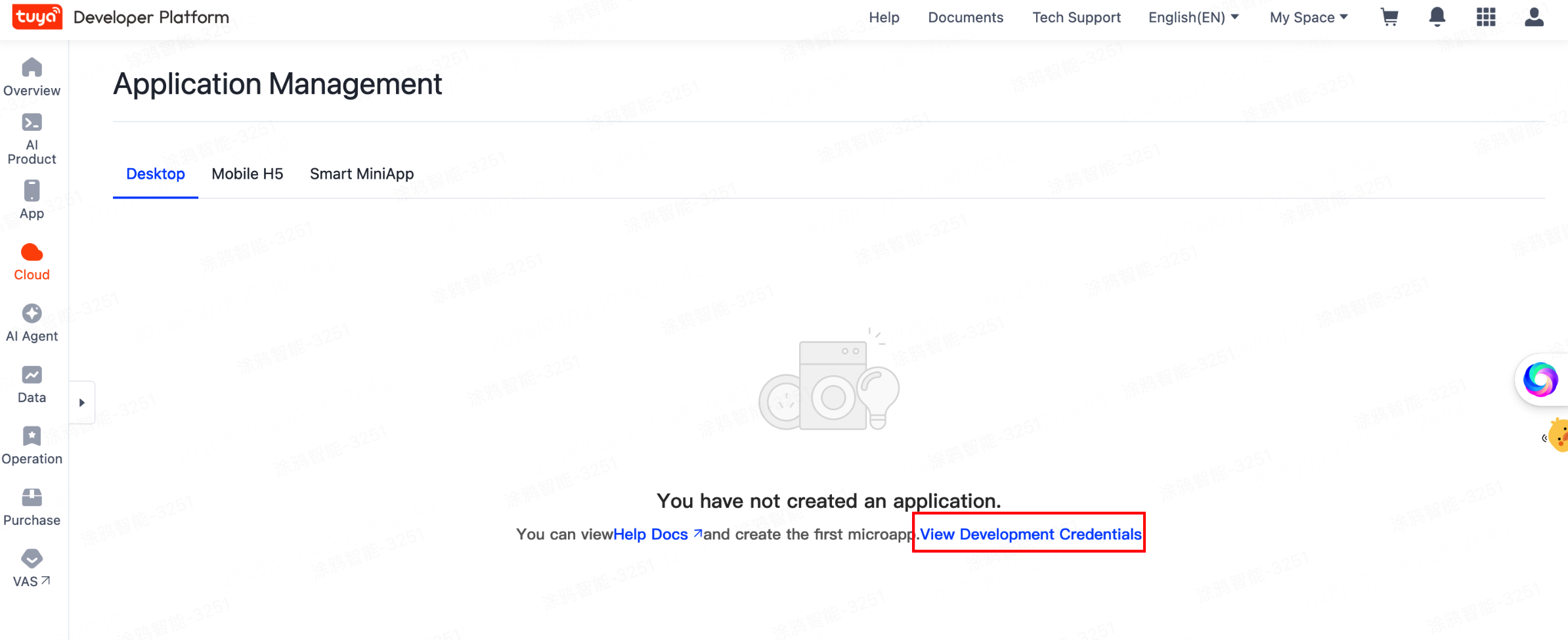Open the VAS external link
Screen dimensions: 1568x640
tap(32, 568)
